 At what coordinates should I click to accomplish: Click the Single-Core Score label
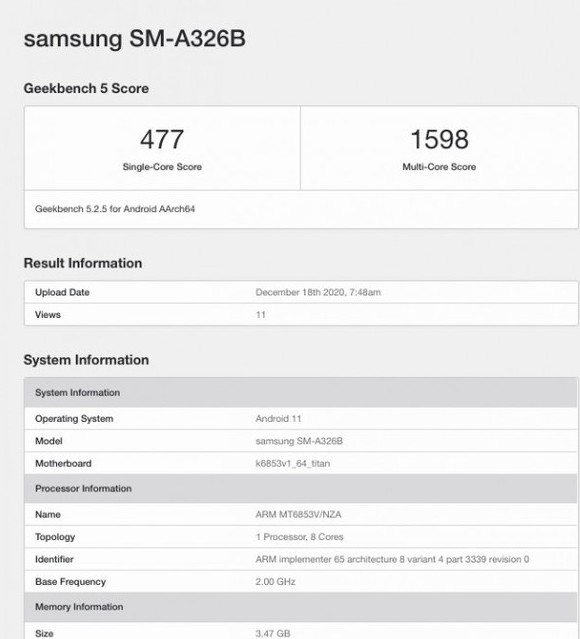point(162,167)
